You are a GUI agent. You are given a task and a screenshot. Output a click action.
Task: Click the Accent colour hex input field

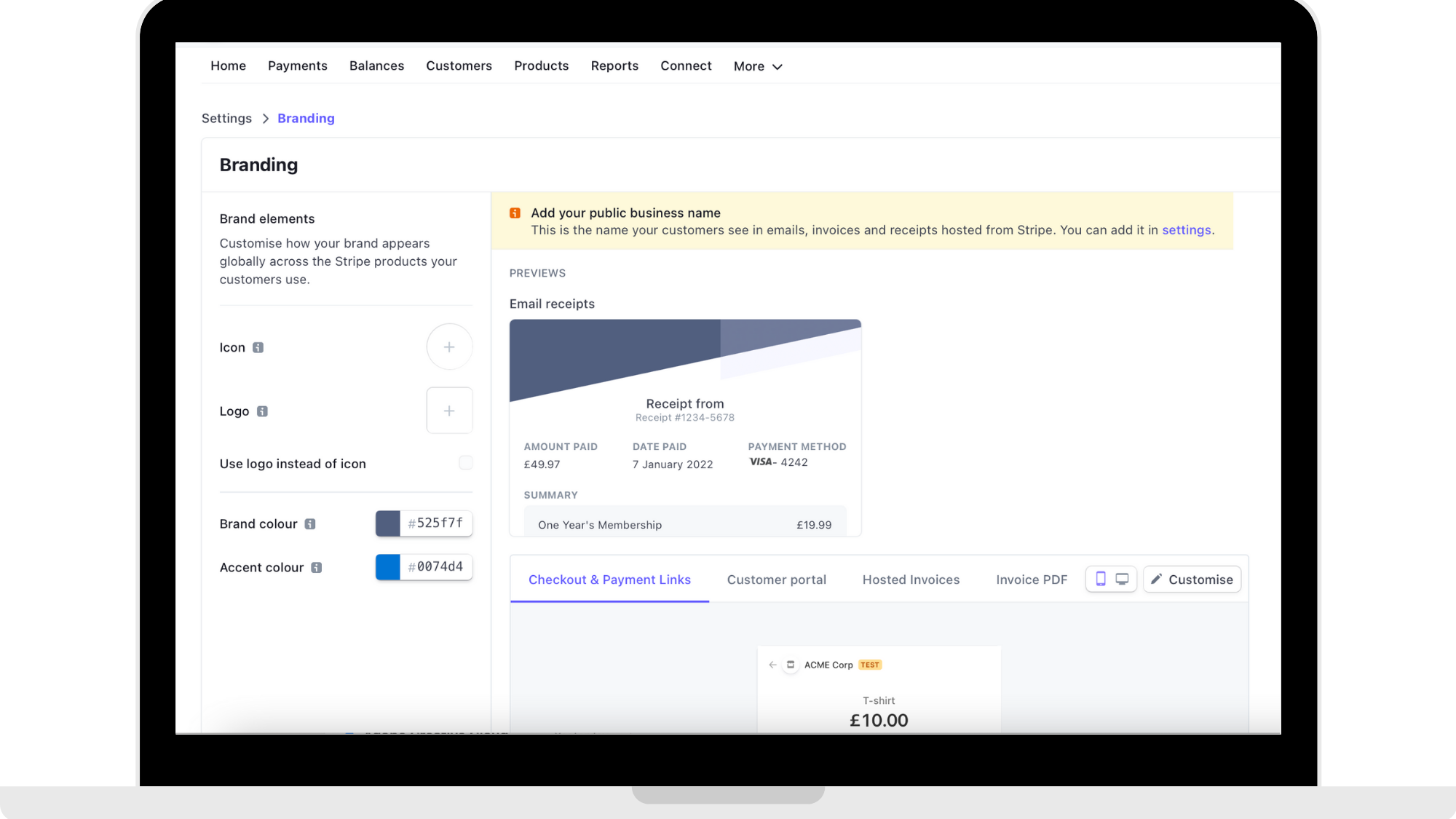435,567
